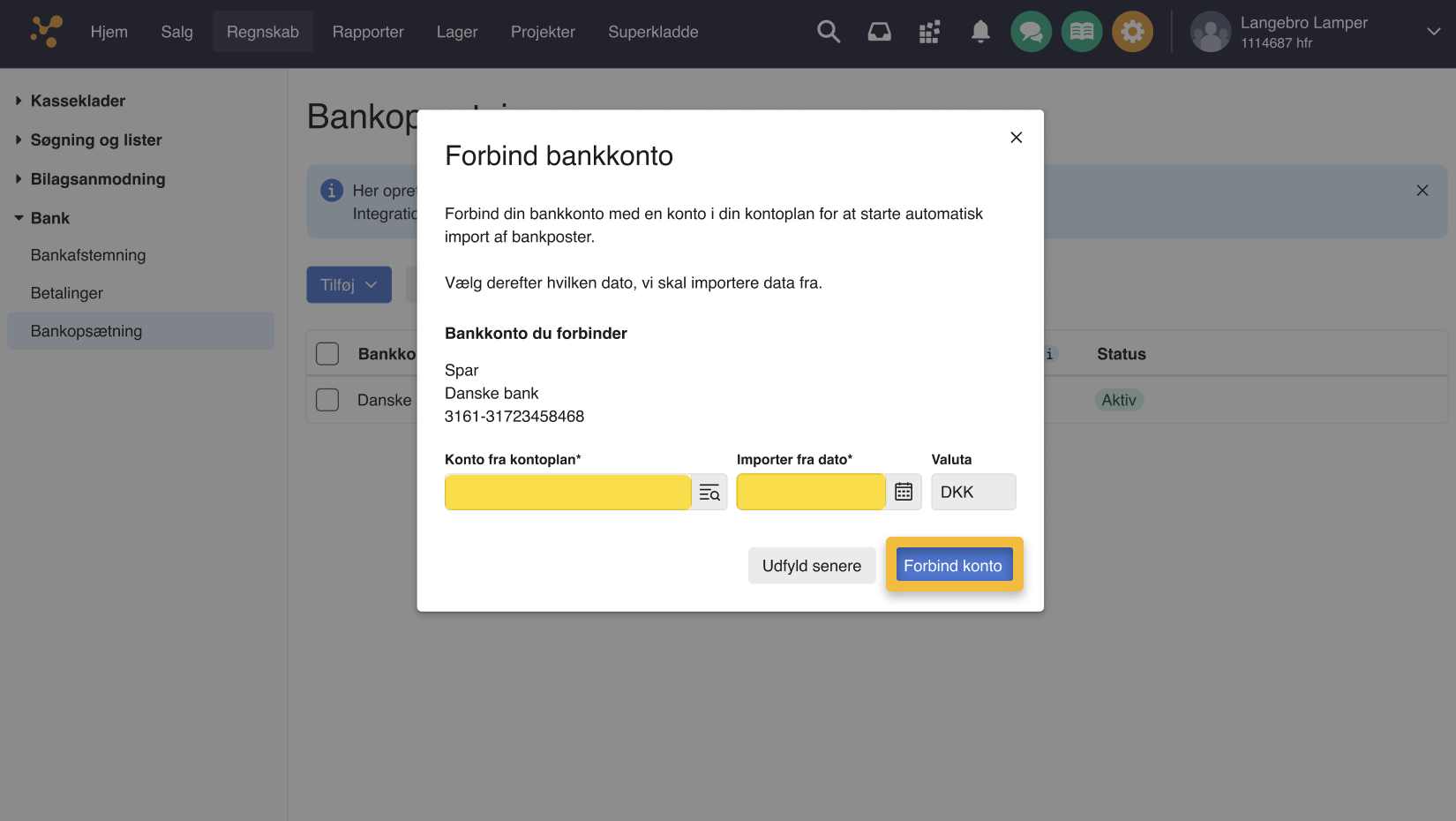Switch to the Rapporter menu
The image size is (1456, 821).
(x=368, y=31)
